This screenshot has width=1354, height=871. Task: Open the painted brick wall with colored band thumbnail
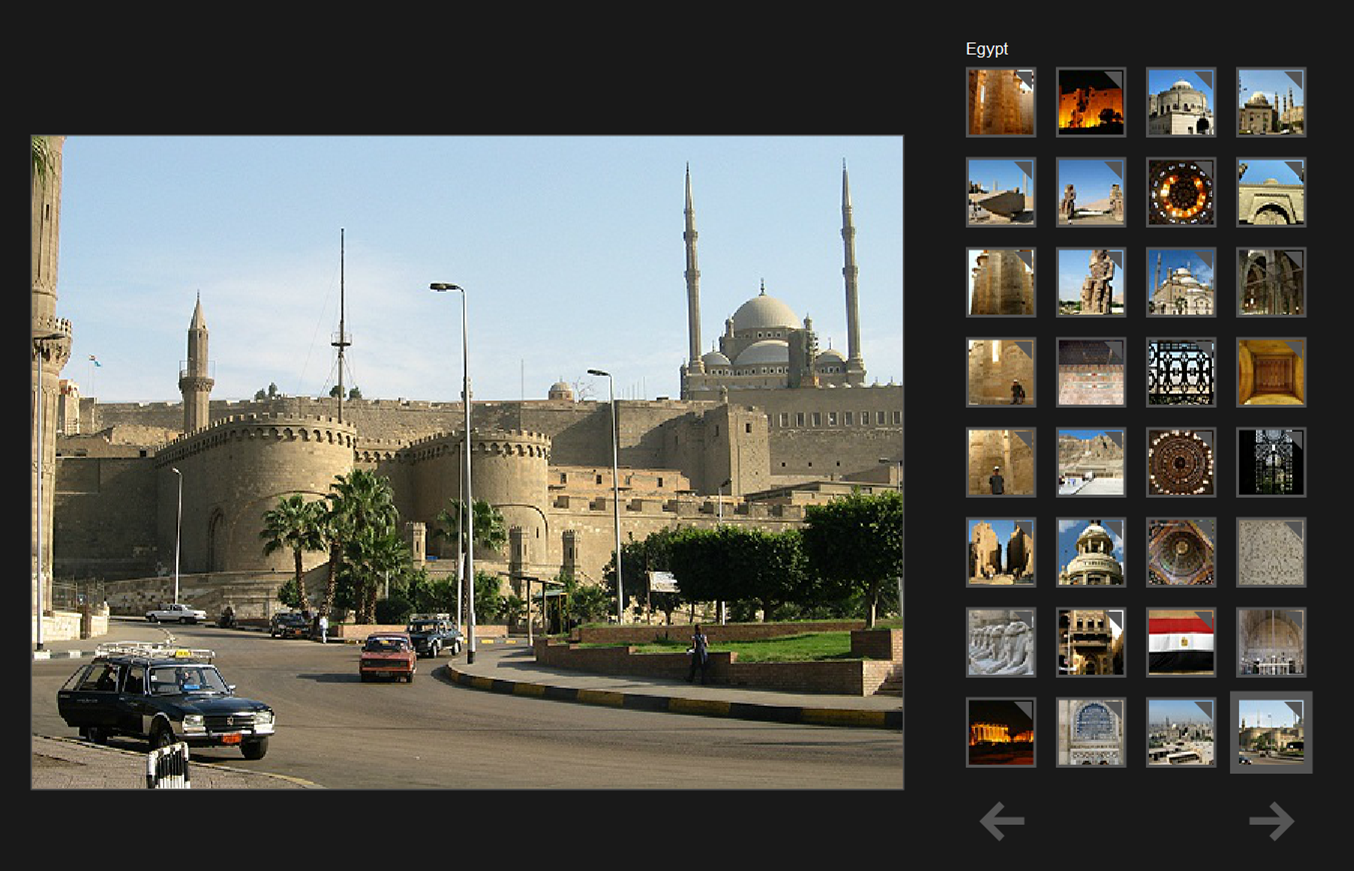pyautogui.click(x=1091, y=372)
